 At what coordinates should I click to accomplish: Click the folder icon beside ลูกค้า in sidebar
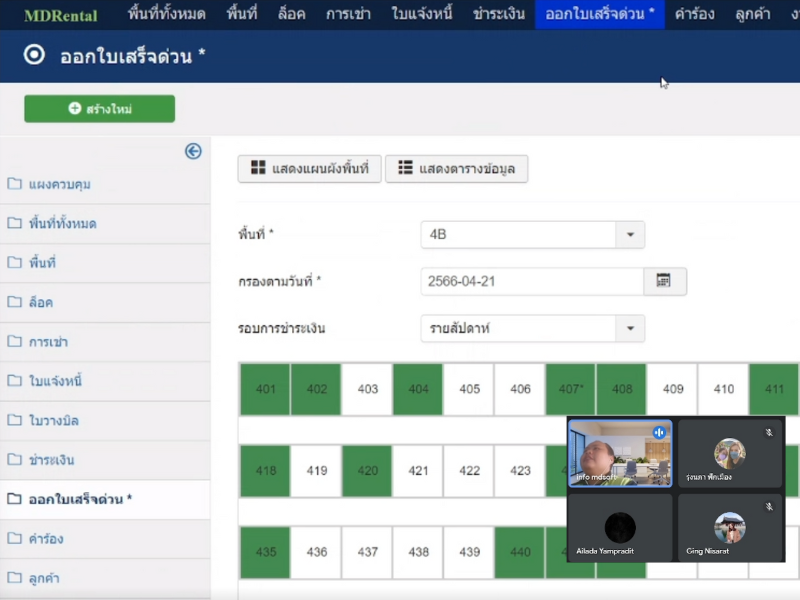15,577
